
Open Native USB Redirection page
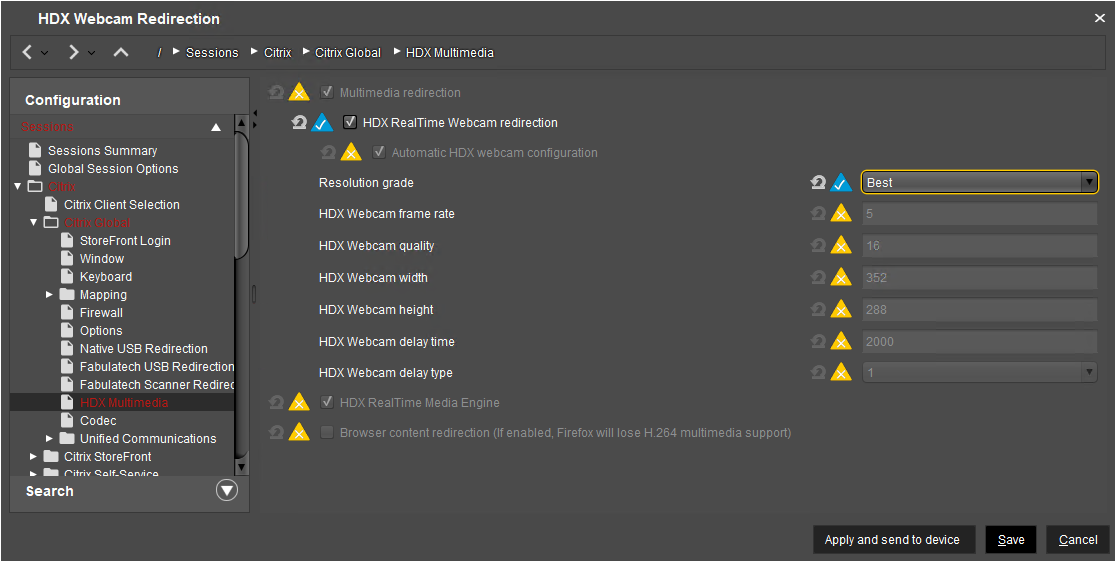144,348
